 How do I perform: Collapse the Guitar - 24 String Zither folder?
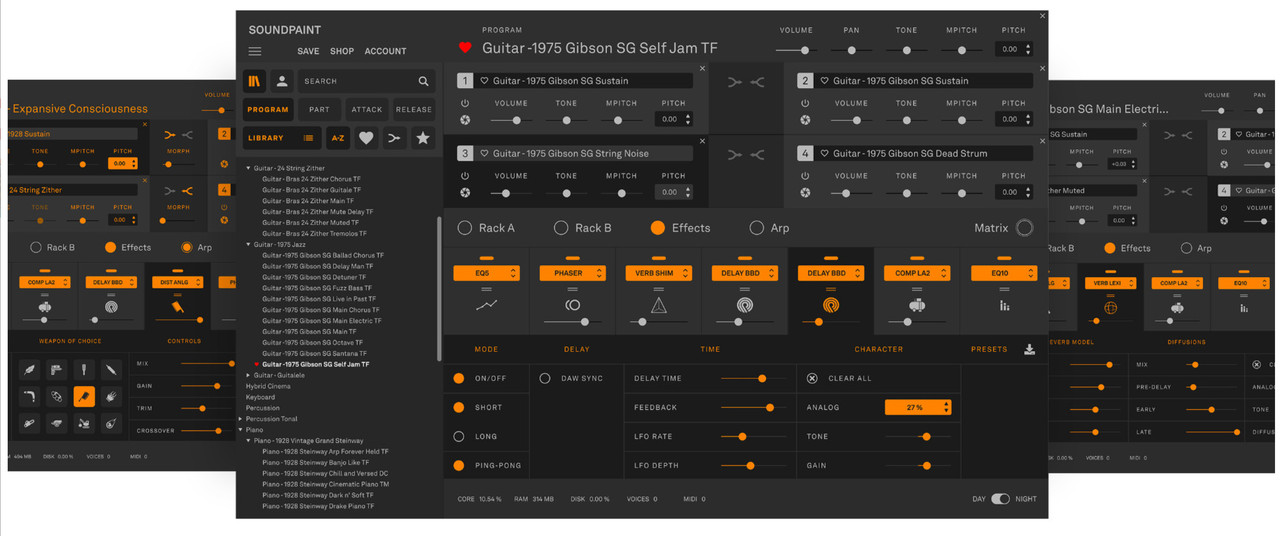pos(249,168)
